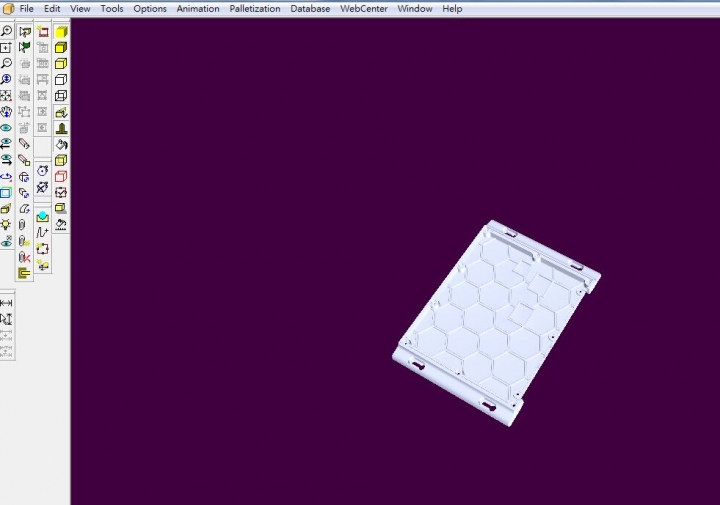Screen dimensions: 720x505
Task: Click the Zoom In magnifier tool
Action: pyautogui.click(x=6, y=31)
